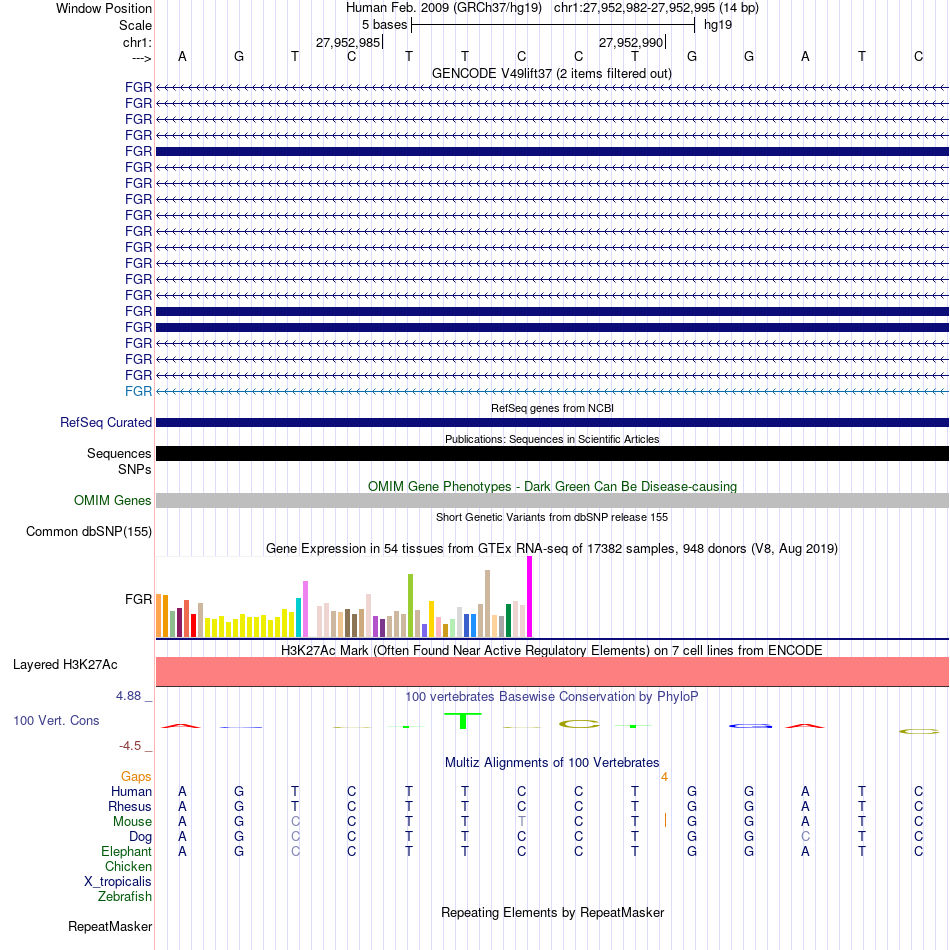Click the violet GTEx bar next to cyan
This screenshot has height=950, width=950.
[305, 609]
